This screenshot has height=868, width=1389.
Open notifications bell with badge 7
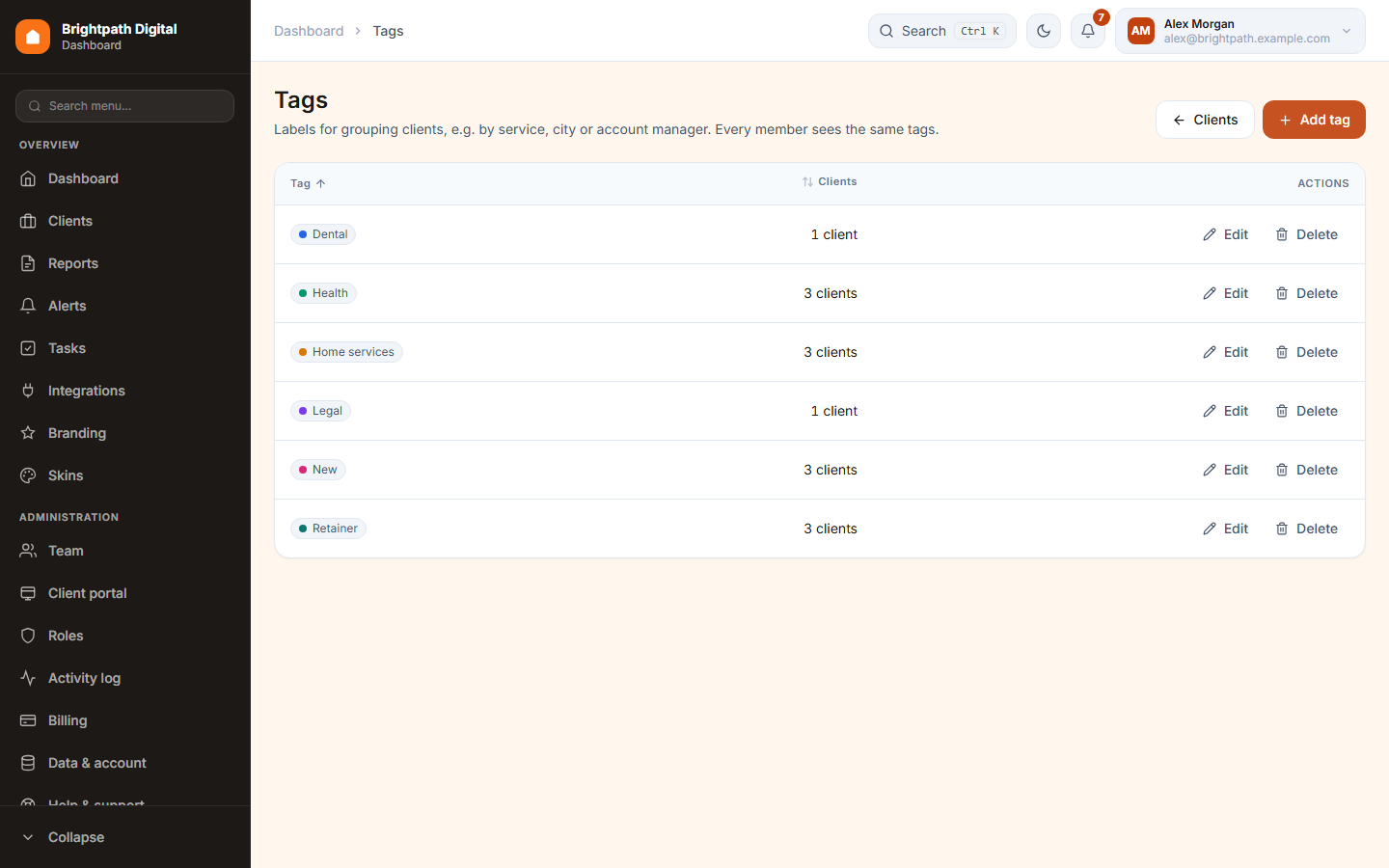[1088, 31]
